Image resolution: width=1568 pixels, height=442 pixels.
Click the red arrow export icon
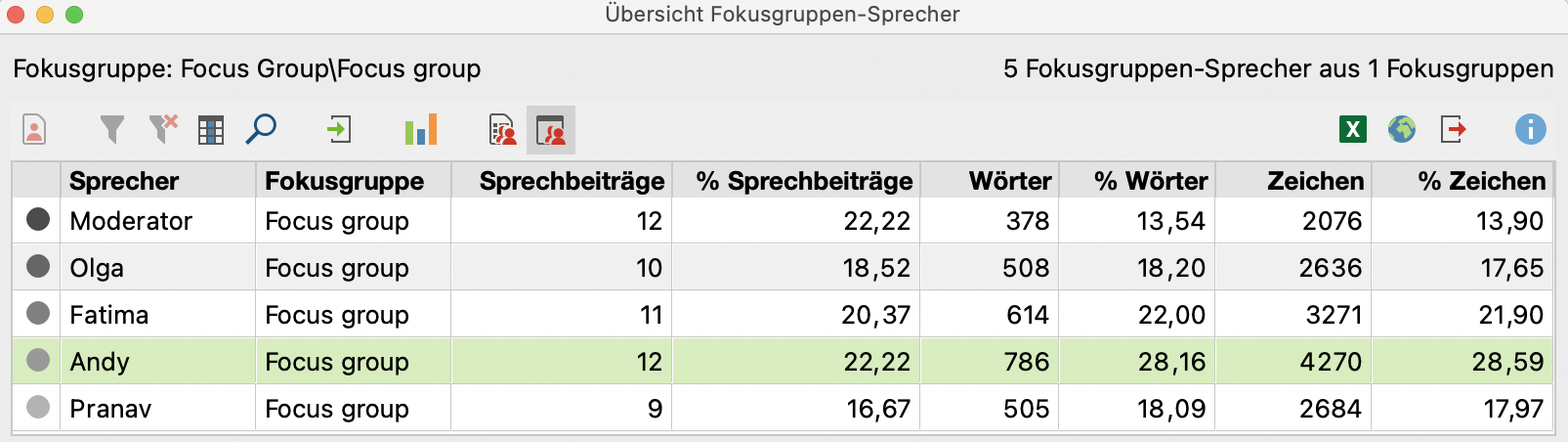click(1453, 129)
